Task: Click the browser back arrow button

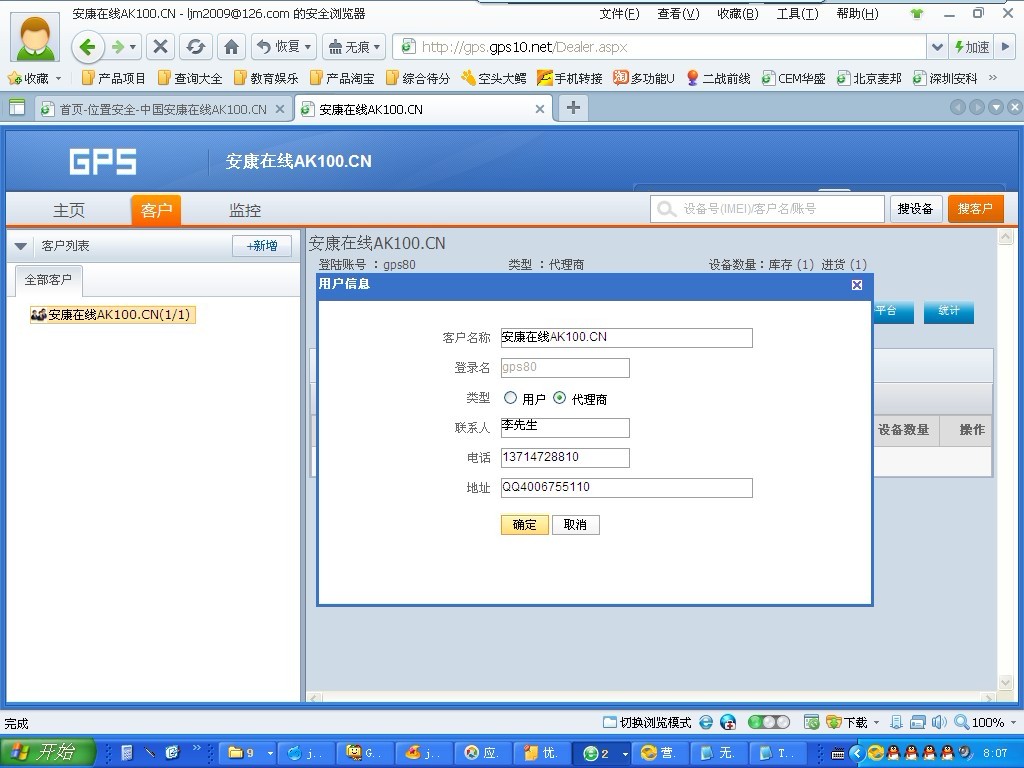Action: click(88, 47)
